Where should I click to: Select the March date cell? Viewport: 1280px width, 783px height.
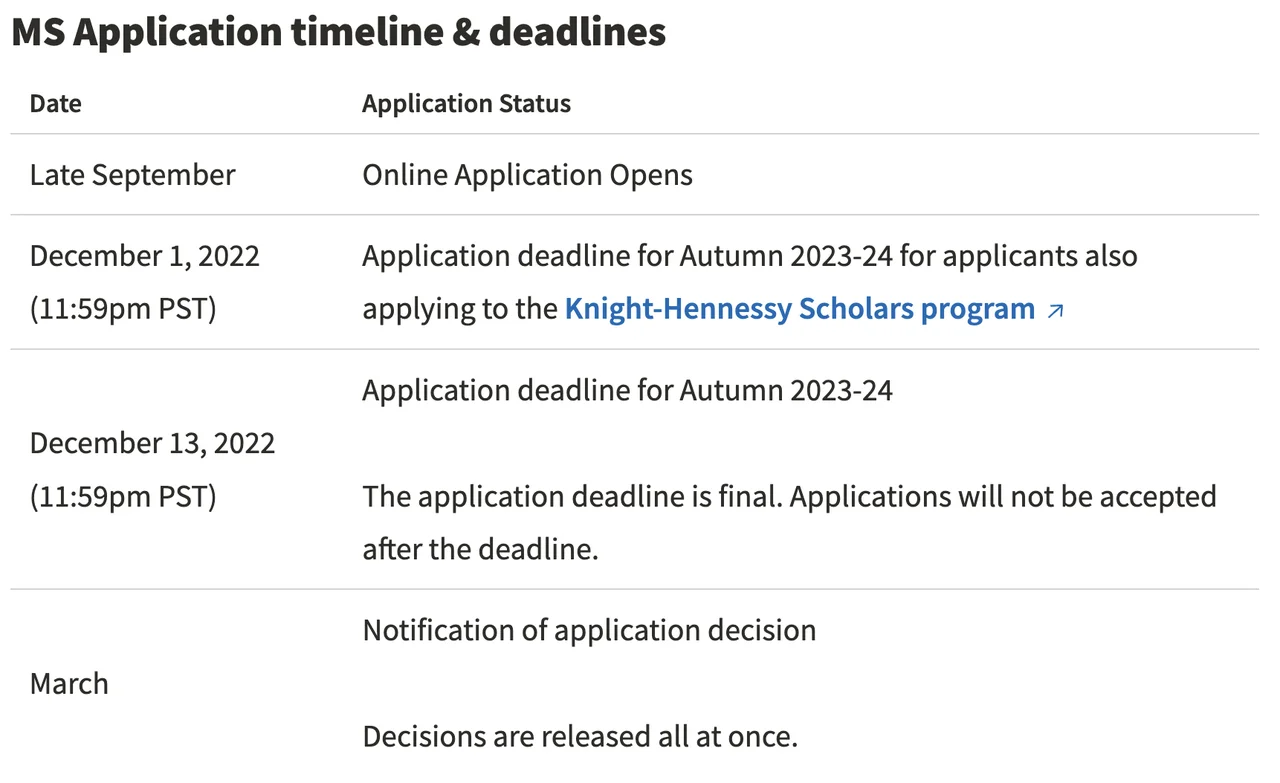(69, 684)
